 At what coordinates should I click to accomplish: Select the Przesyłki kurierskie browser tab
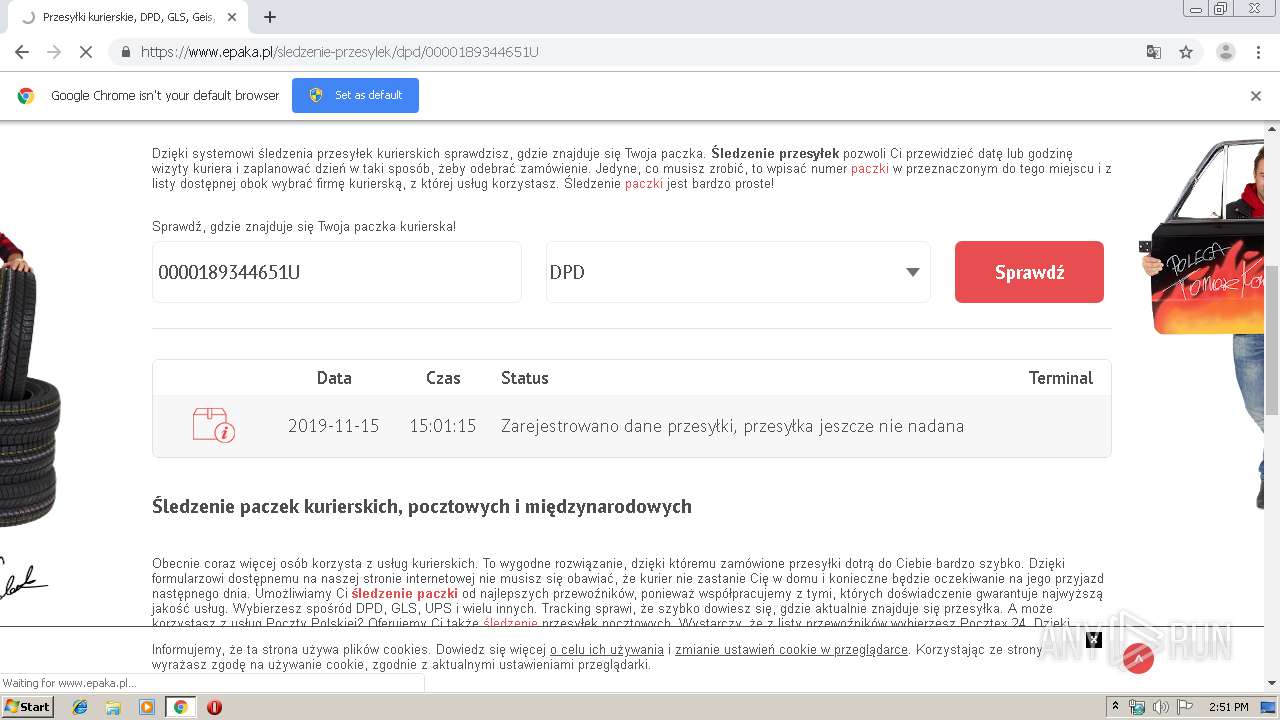[130, 17]
